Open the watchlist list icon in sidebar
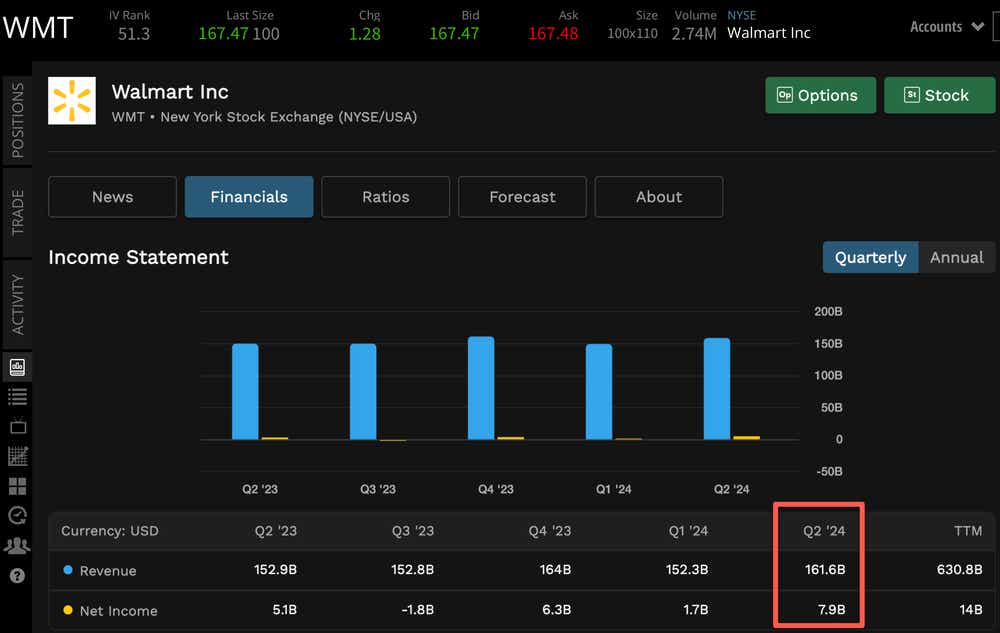1000x633 pixels. (x=17, y=397)
